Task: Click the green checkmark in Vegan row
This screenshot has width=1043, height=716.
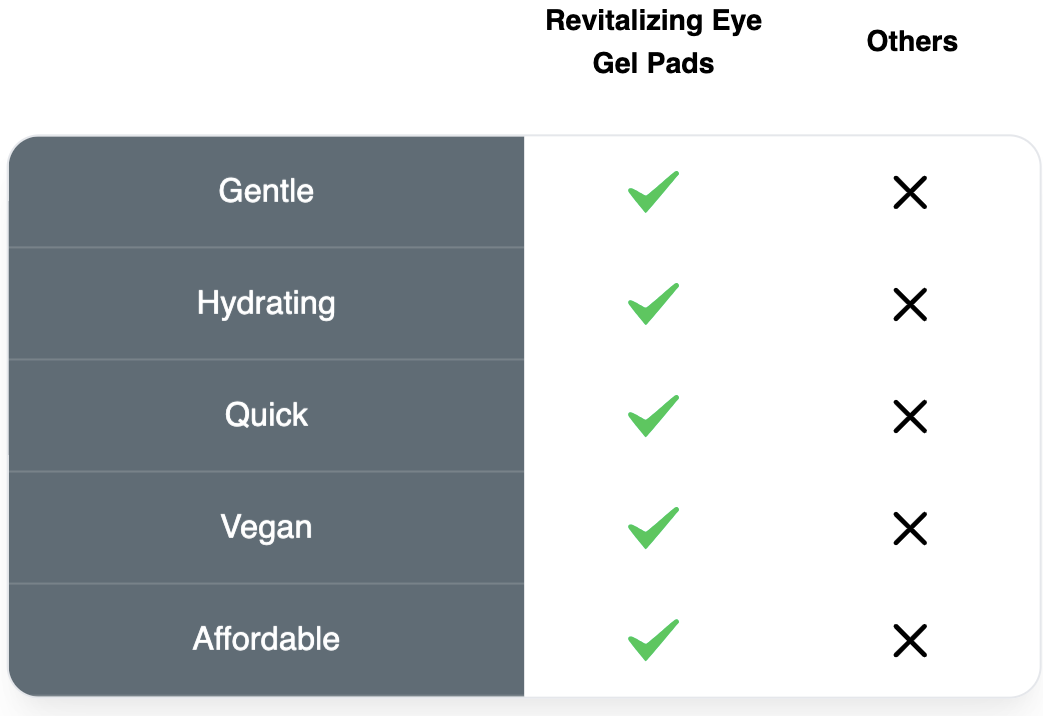Action: [653, 528]
